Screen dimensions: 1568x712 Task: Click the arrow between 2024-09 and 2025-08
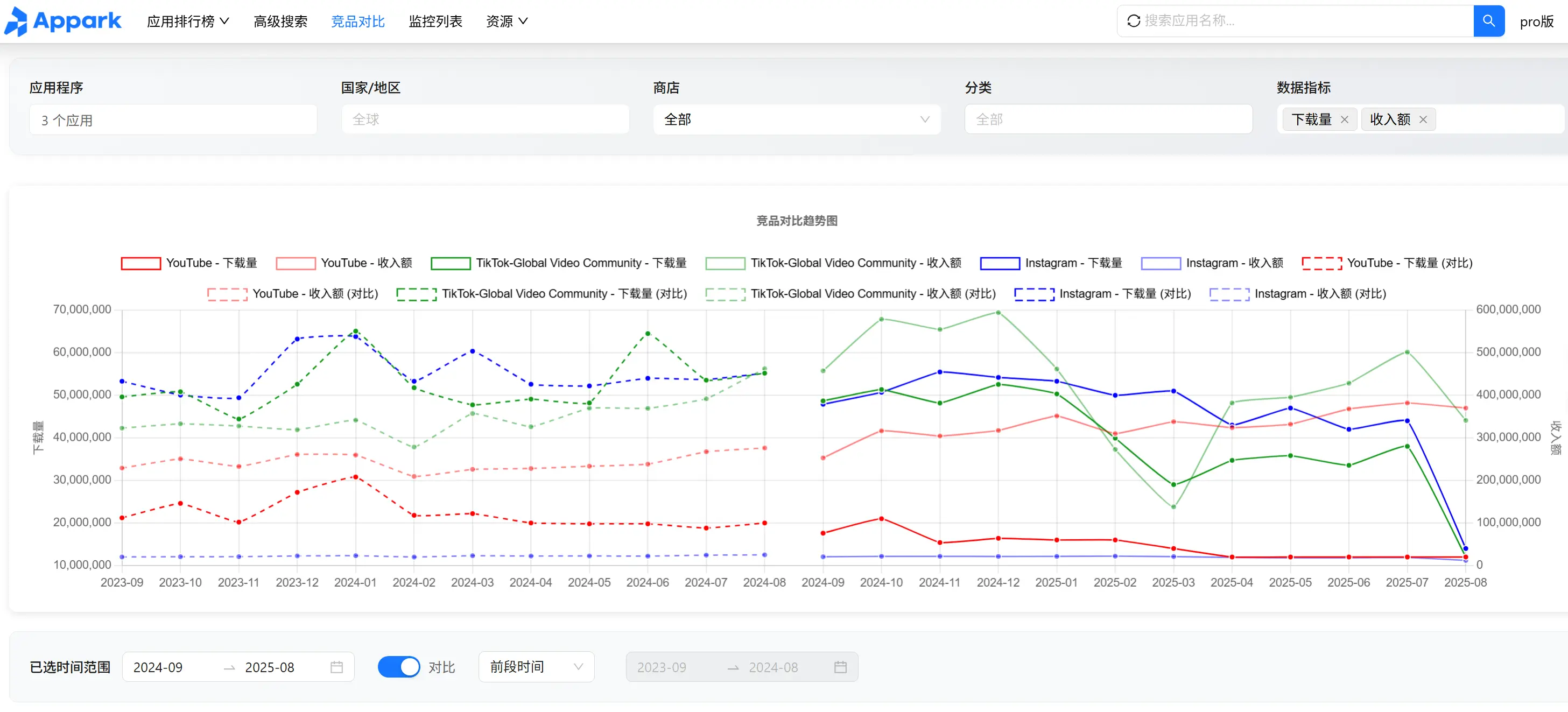229,667
